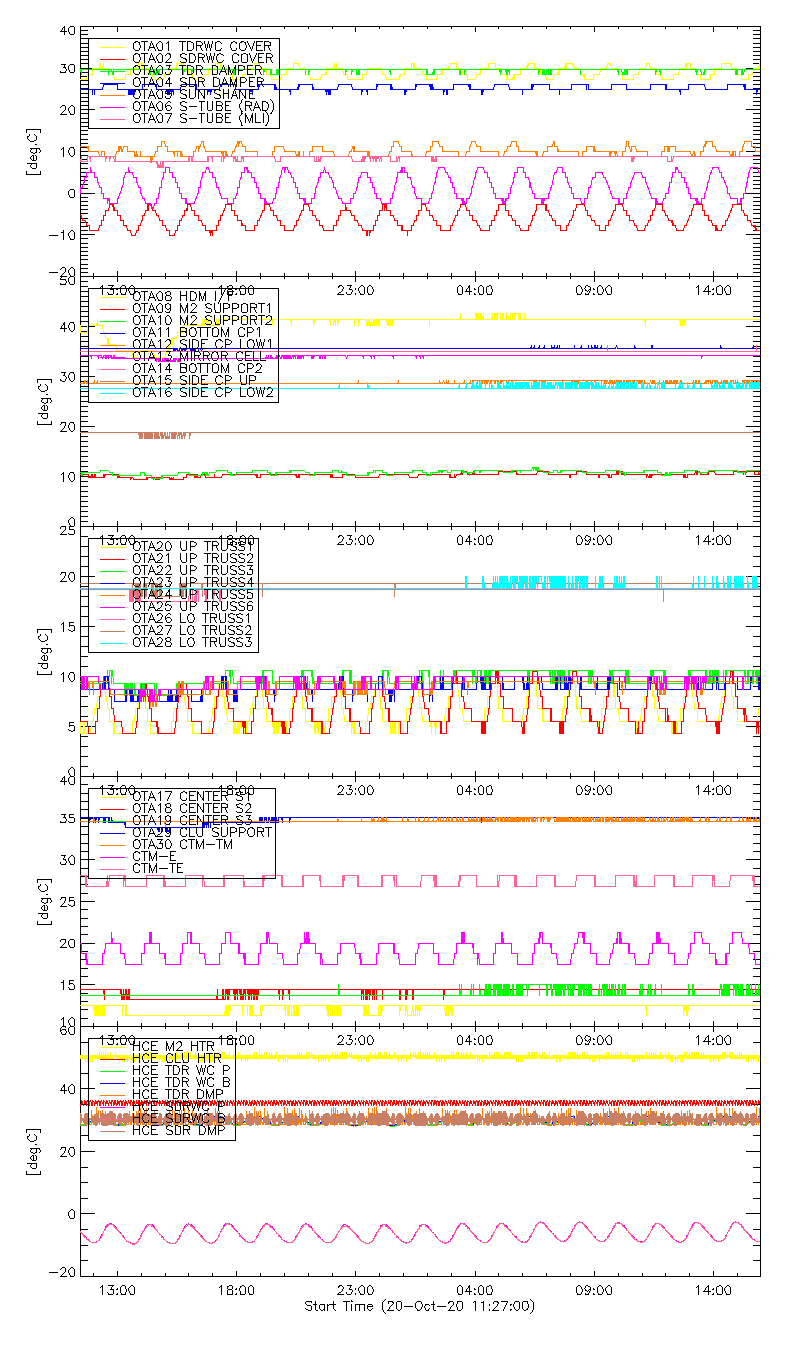The image size is (800, 1350).
Task: Click the 04:00 tick label on the bottom axis
Action: (474, 1291)
